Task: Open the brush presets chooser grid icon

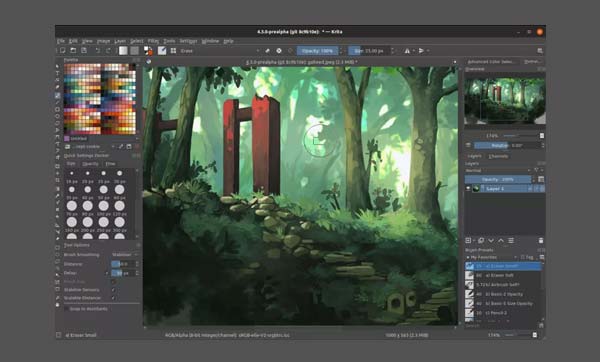Action: click(173, 51)
